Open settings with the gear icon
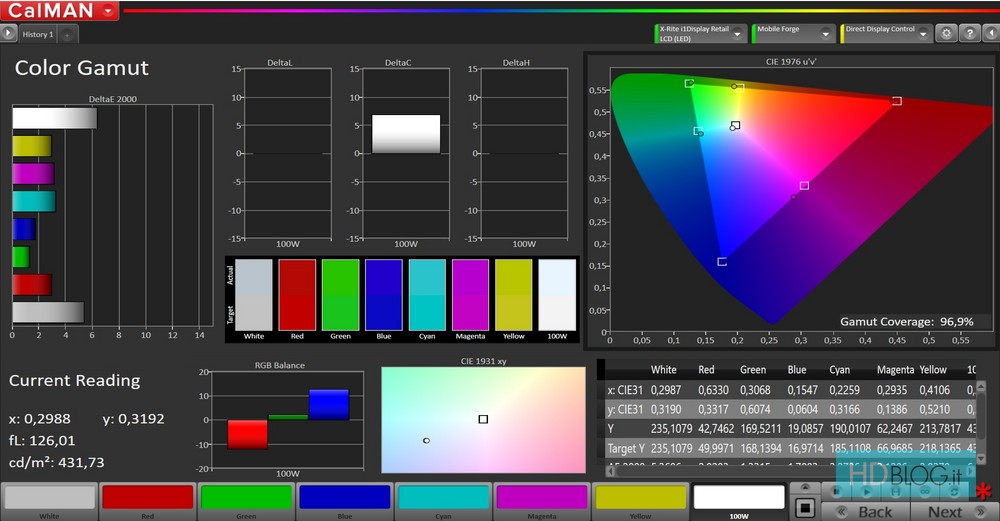The height and width of the screenshot is (521, 1000). (x=946, y=34)
